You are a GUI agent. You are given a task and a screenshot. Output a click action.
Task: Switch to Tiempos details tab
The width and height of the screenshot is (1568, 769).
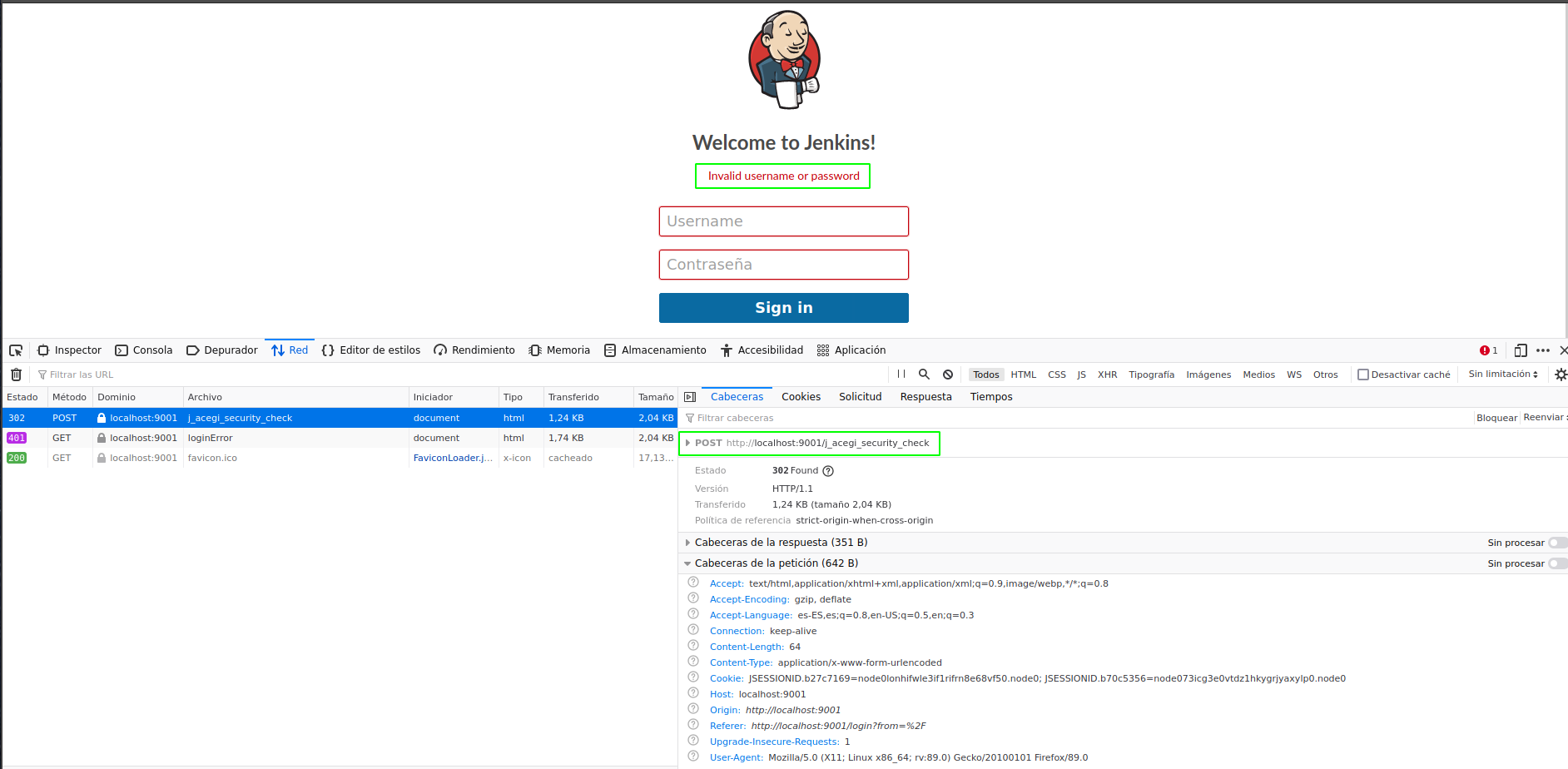991,397
